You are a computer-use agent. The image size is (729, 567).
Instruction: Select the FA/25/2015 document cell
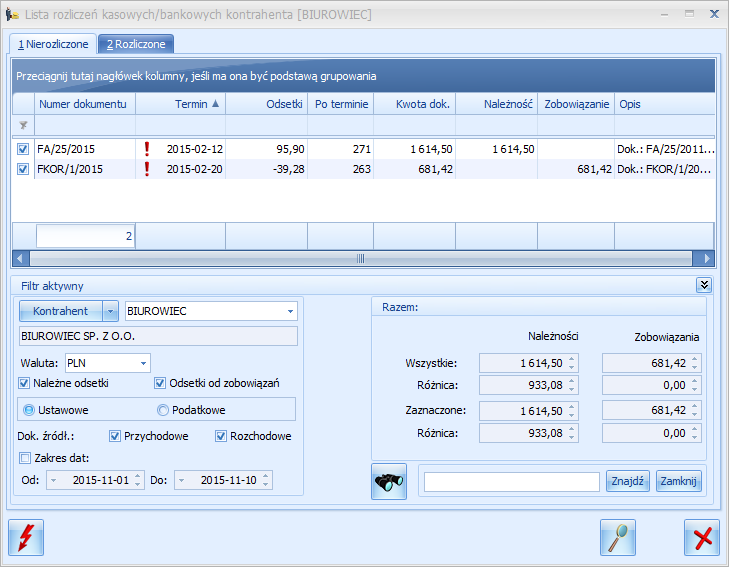(x=85, y=149)
